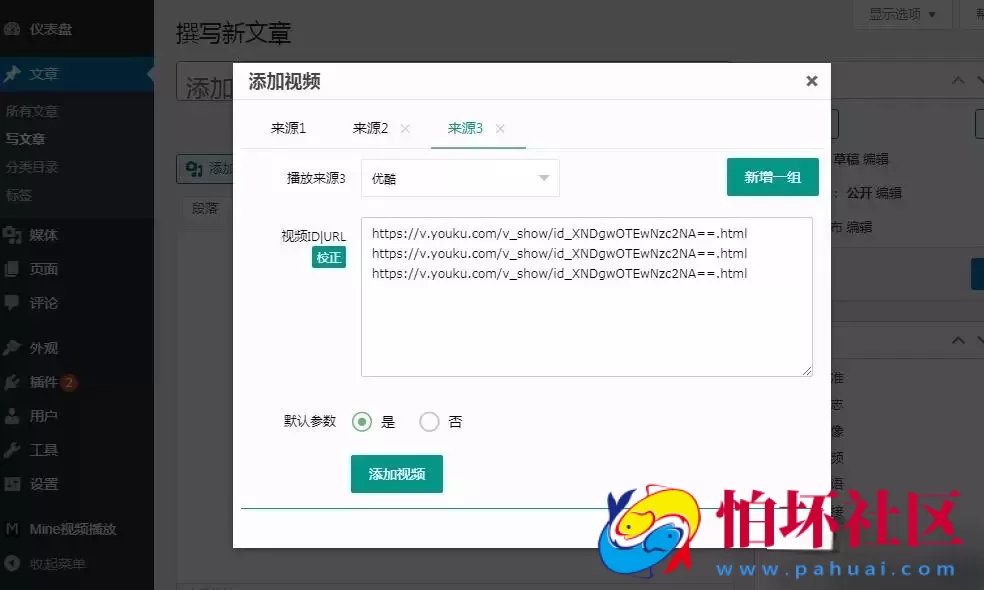
Task: Open 评论 comments via its speech bubble icon
Action: click(14, 302)
